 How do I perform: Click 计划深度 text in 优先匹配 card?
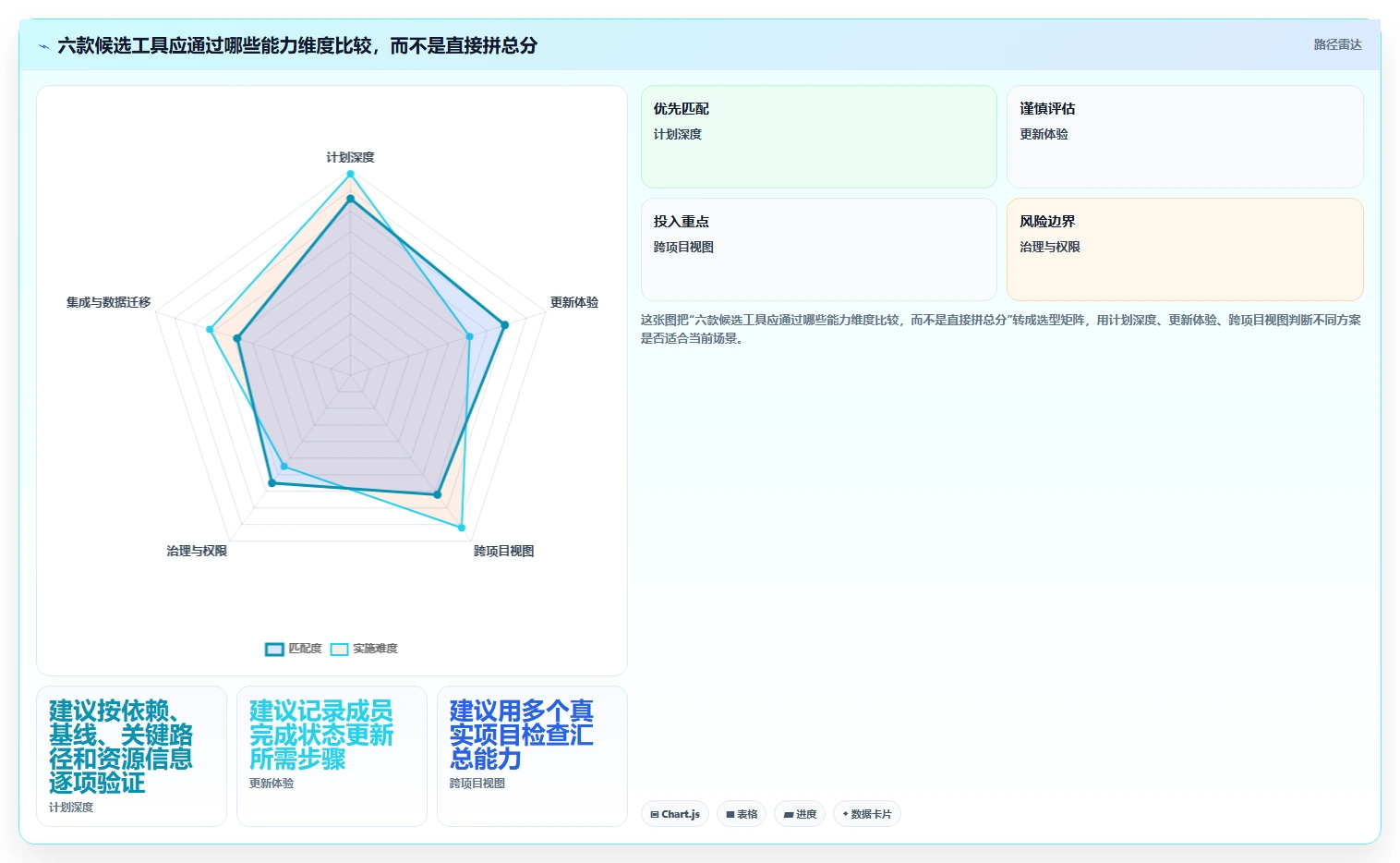(x=678, y=134)
